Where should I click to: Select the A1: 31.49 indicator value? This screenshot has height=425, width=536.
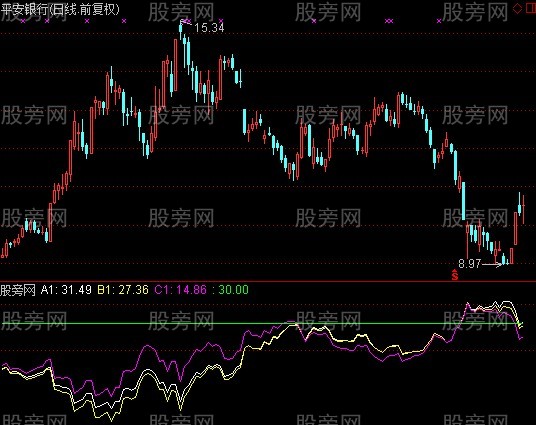[x=66, y=290]
